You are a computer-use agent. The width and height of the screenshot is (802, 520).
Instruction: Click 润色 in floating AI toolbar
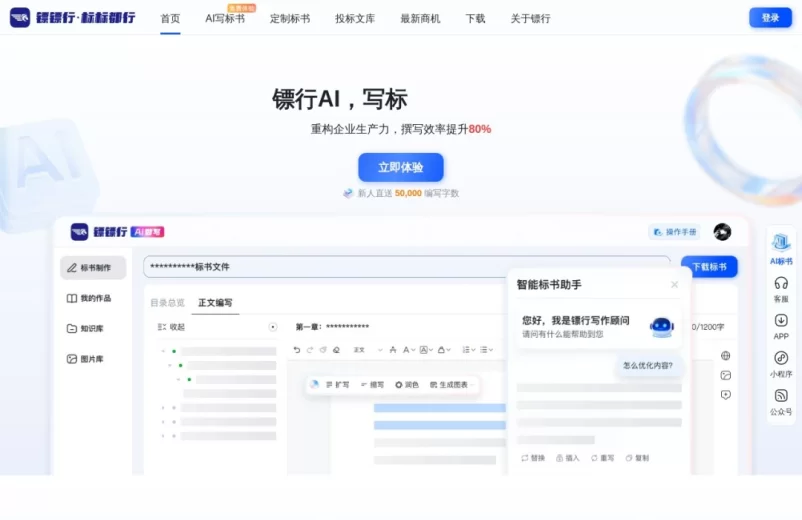click(407, 385)
